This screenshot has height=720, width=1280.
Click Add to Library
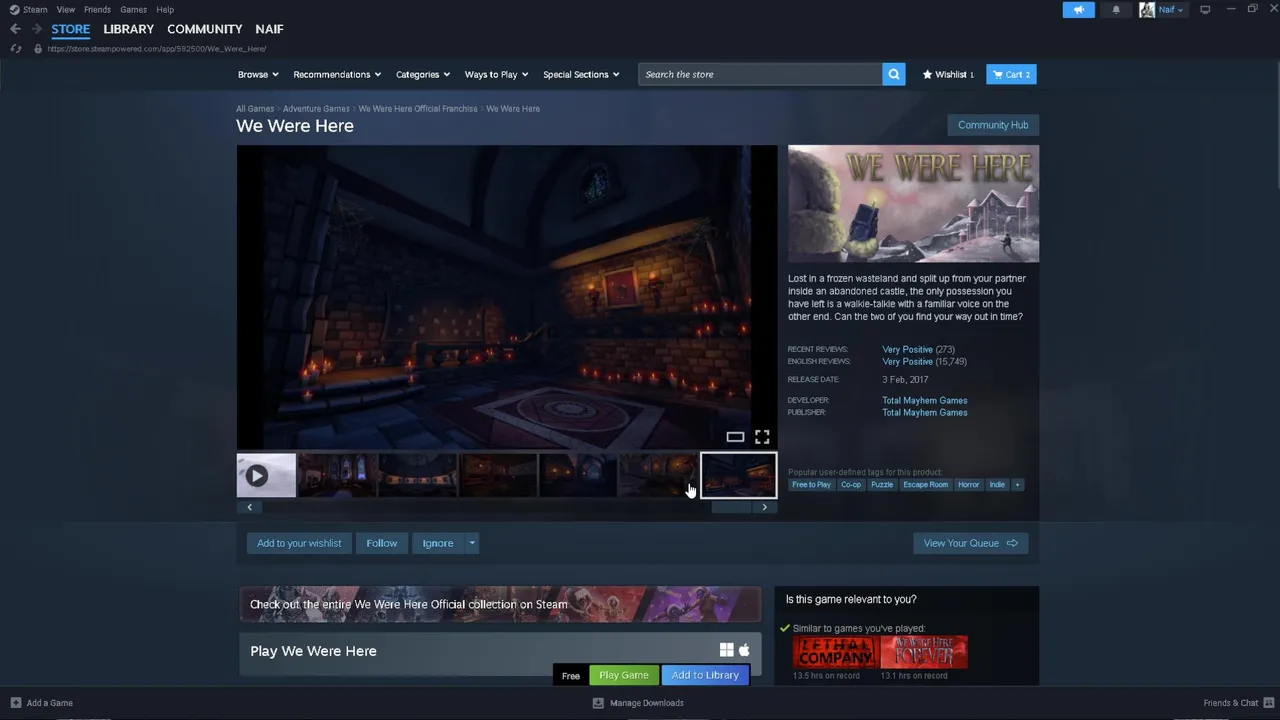click(705, 675)
